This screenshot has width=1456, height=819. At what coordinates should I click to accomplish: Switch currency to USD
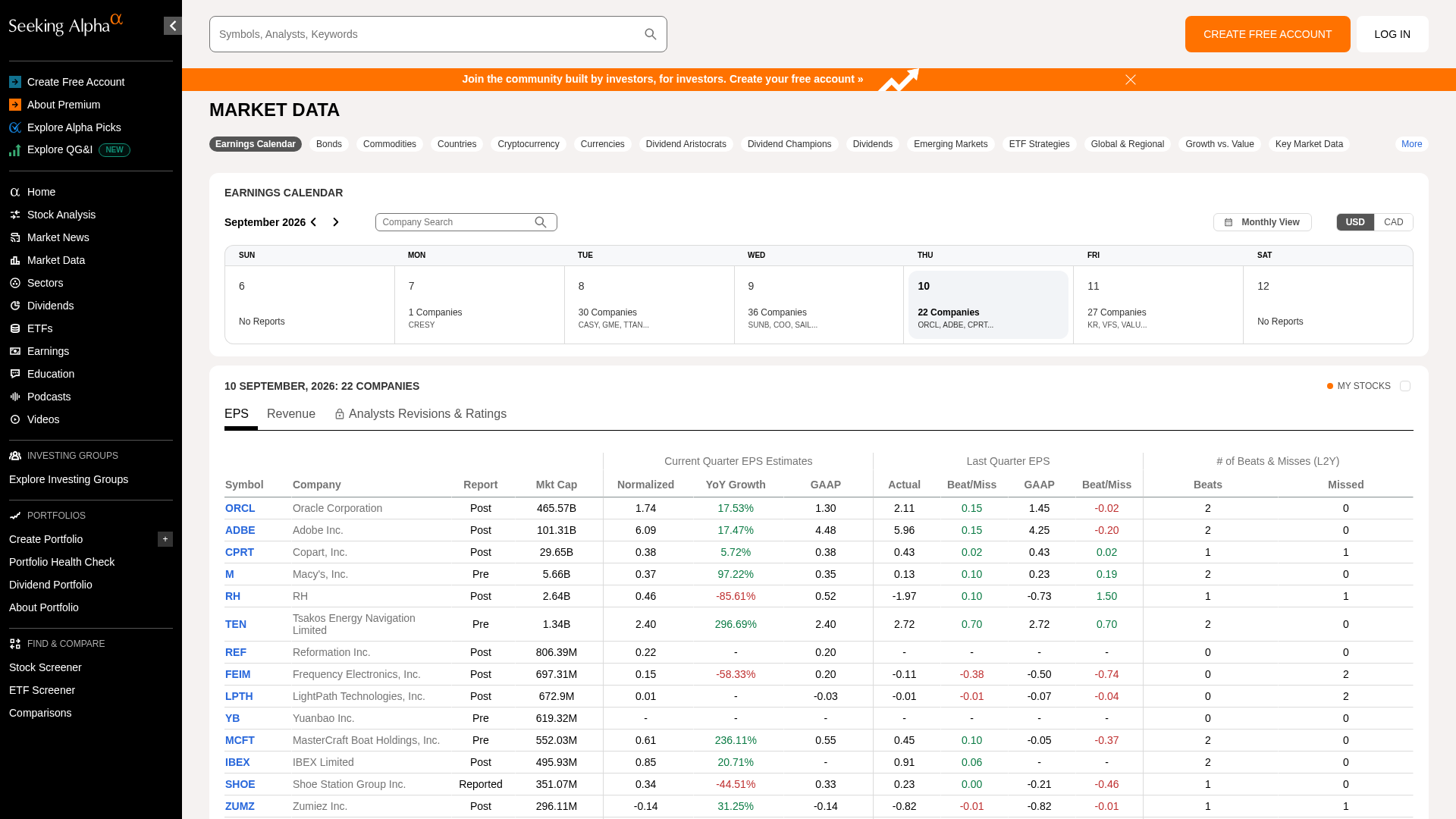[x=1355, y=222]
